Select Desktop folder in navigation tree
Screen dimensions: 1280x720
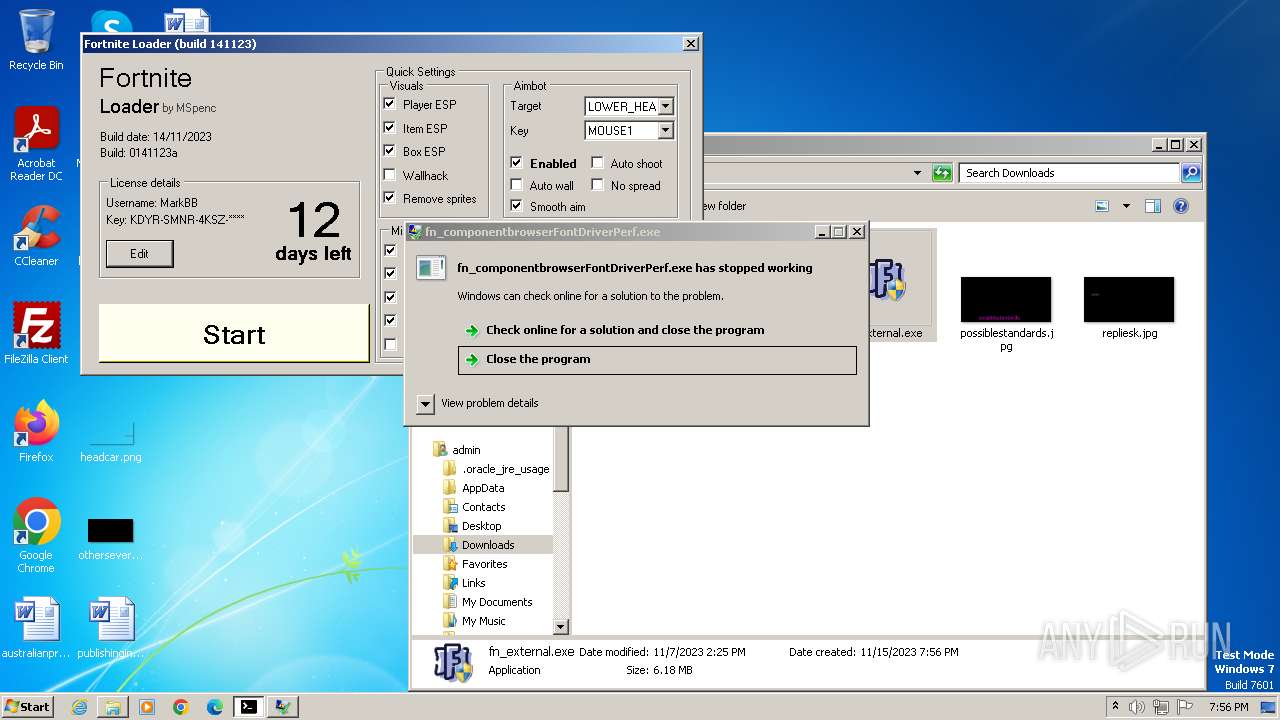click(481, 526)
